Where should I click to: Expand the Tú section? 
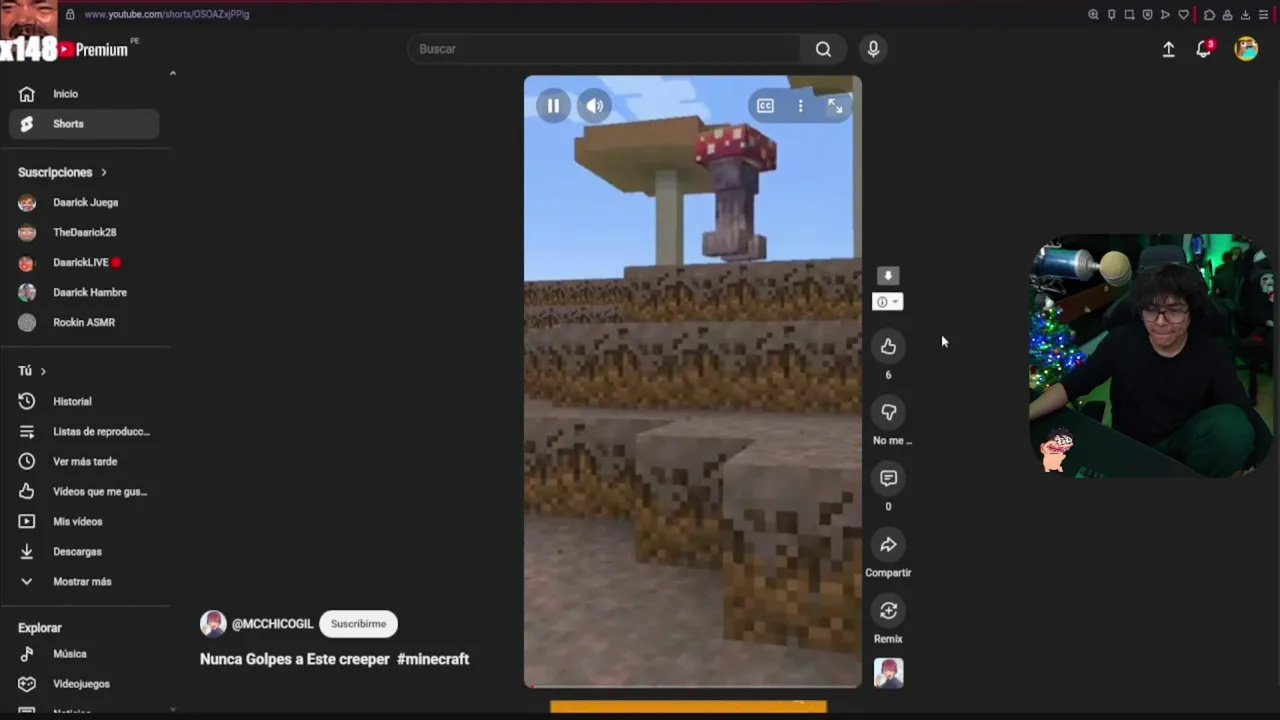pyautogui.click(x=32, y=371)
